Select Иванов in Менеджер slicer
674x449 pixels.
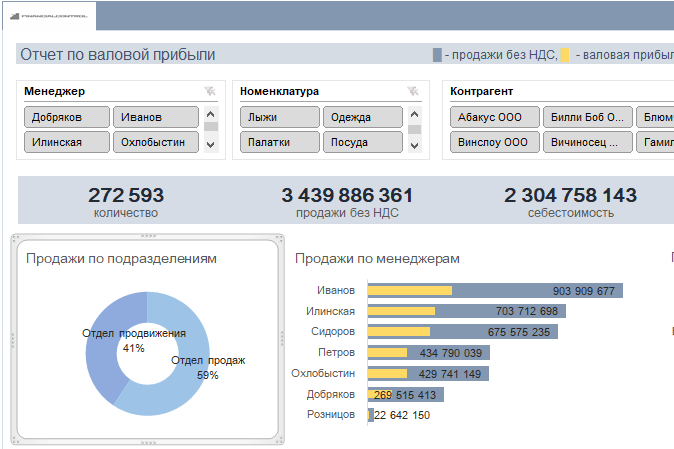click(x=156, y=117)
